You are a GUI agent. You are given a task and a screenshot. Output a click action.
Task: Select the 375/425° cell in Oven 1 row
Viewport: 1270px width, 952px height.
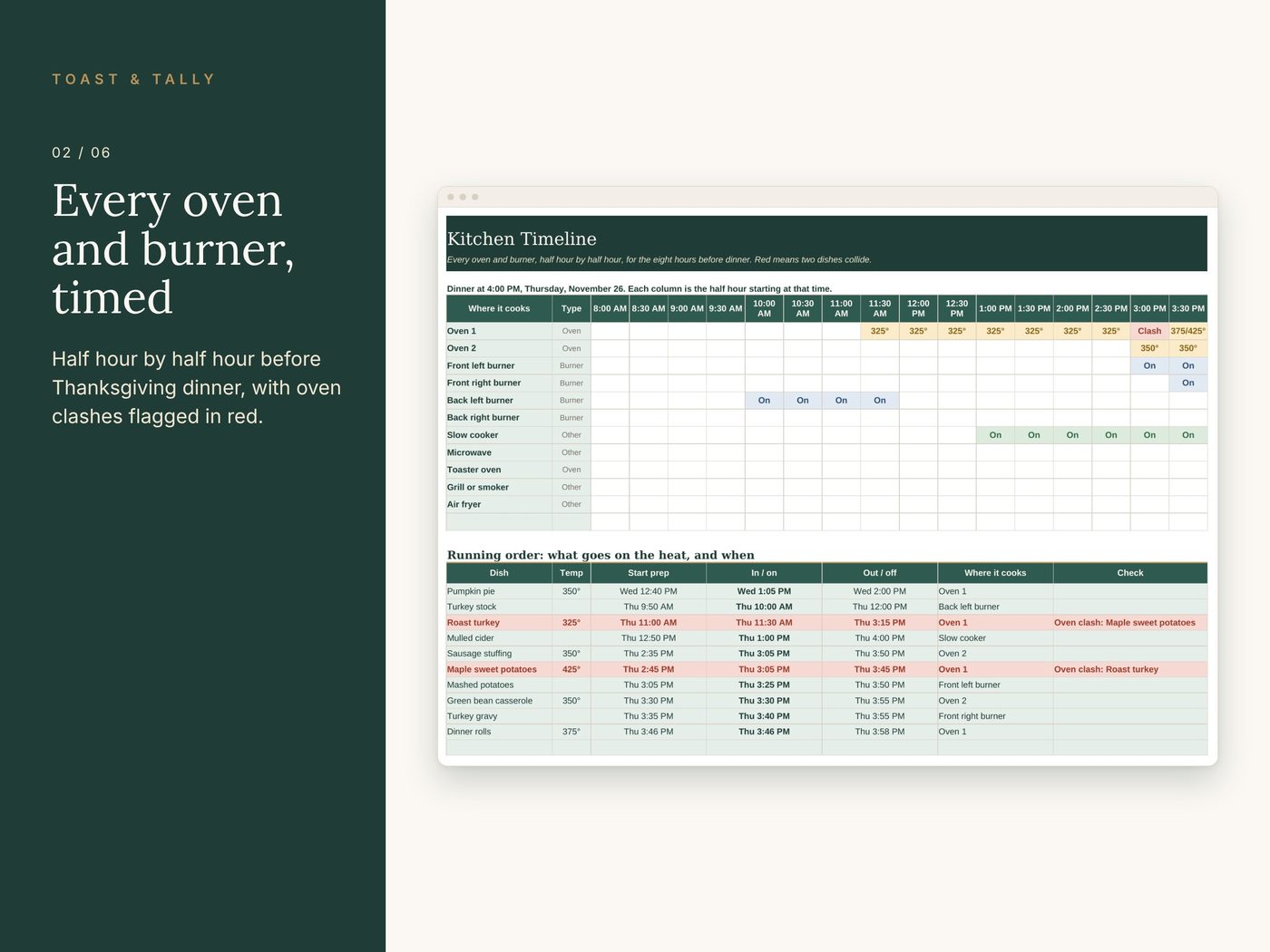(1188, 331)
